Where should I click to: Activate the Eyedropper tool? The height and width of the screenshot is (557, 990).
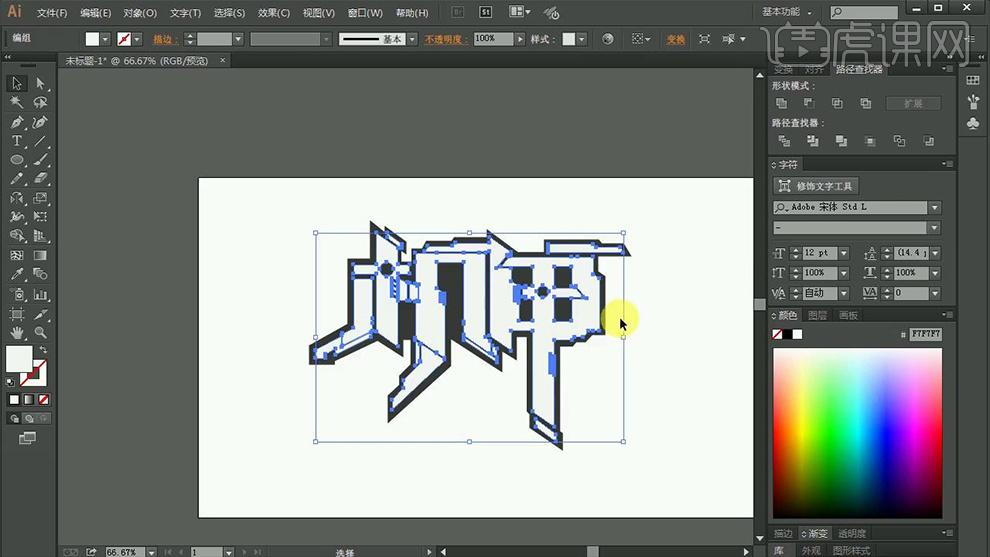17,274
